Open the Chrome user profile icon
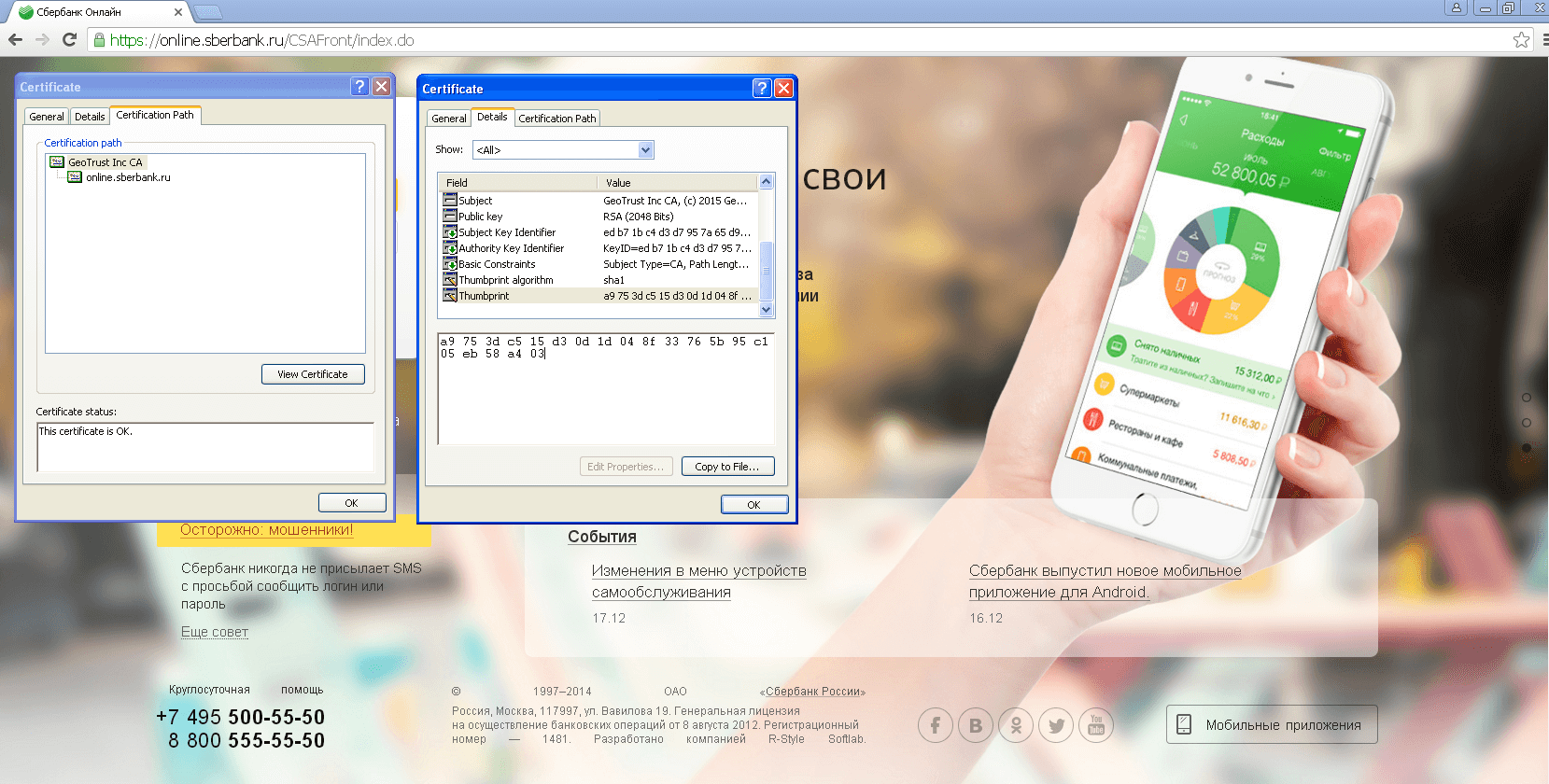This screenshot has height=784, width=1549. click(1456, 7)
